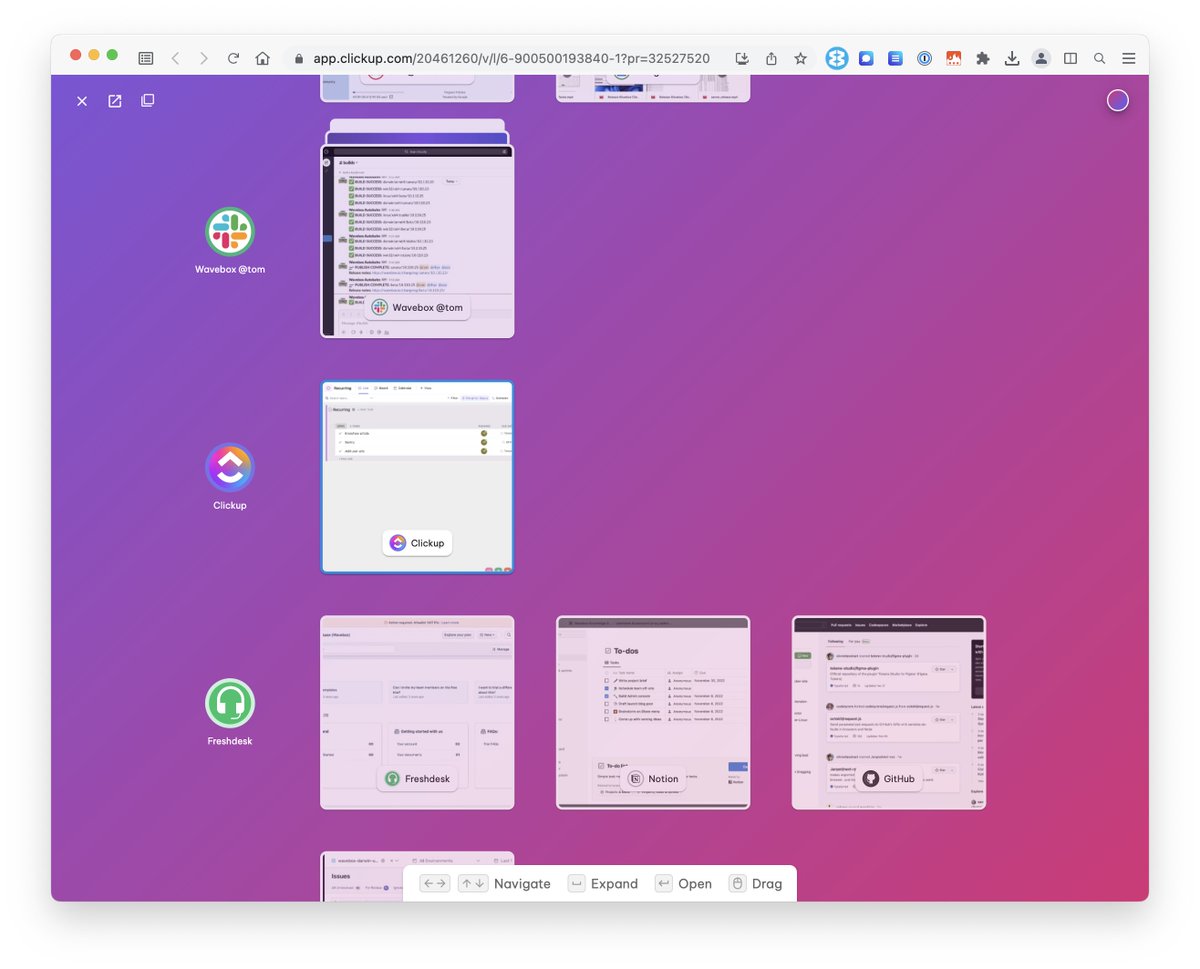Open the red-orange extension icon

click(x=953, y=59)
